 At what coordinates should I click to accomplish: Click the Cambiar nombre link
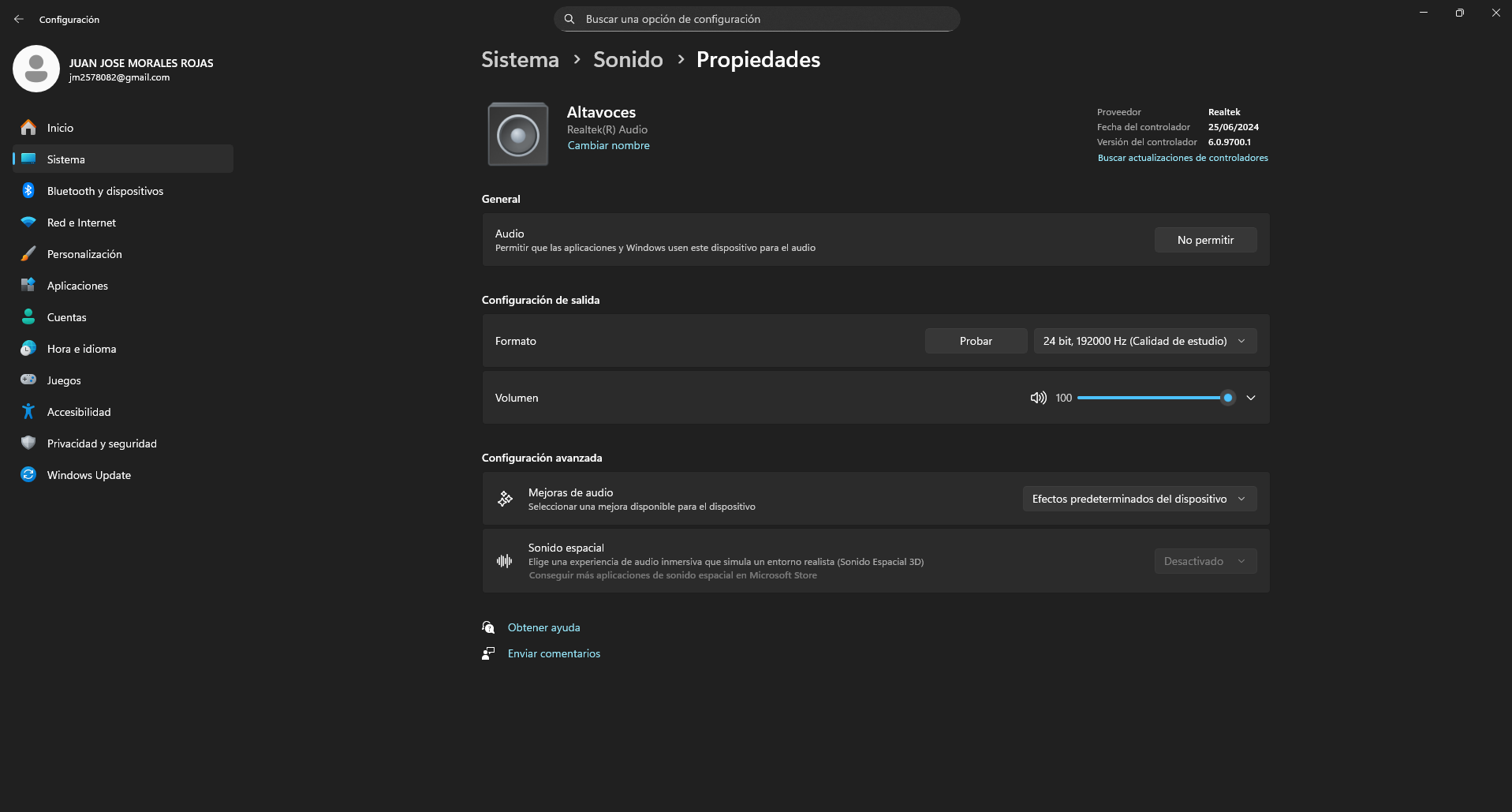(609, 145)
